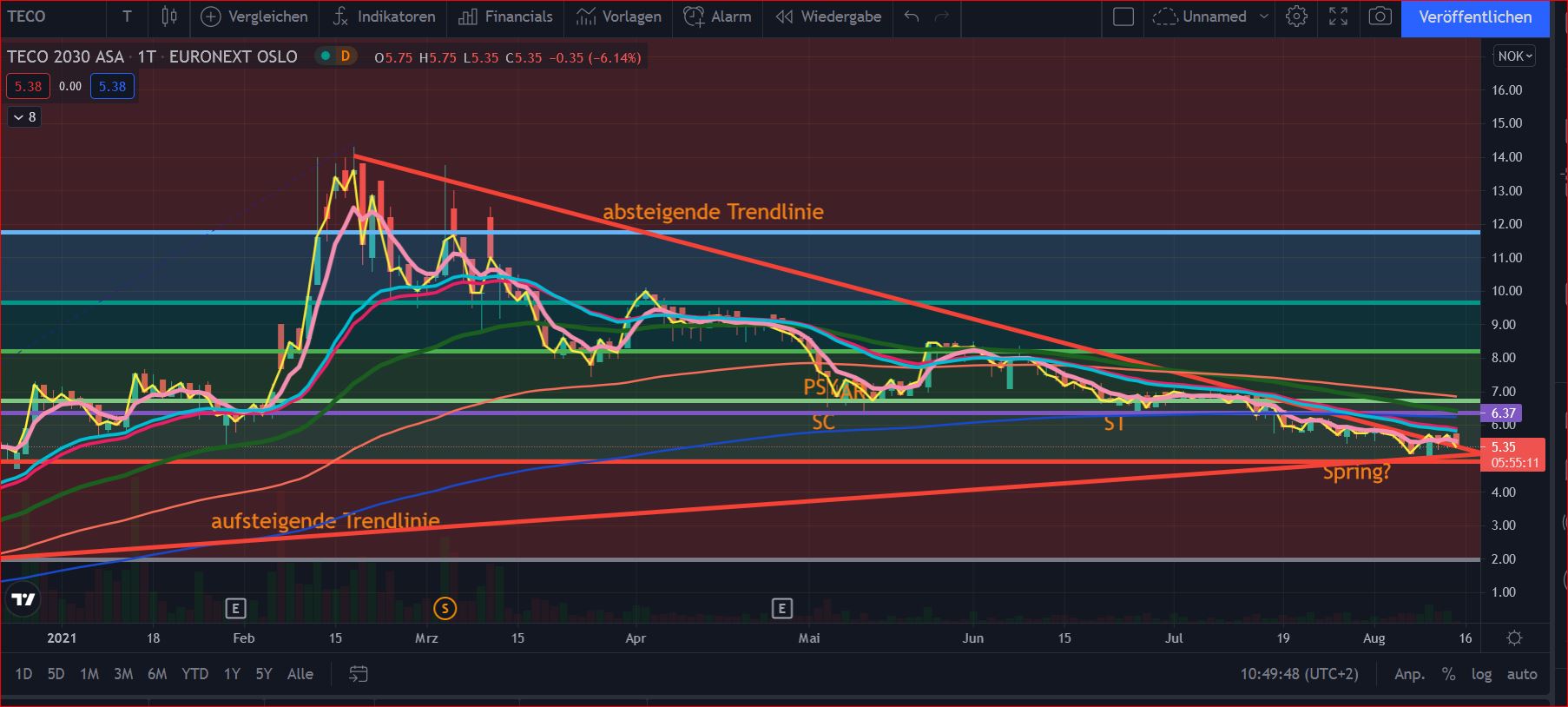Toggle Anp. adjusted data
This screenshot has height=707, width=1568.
coord(1409,674)
